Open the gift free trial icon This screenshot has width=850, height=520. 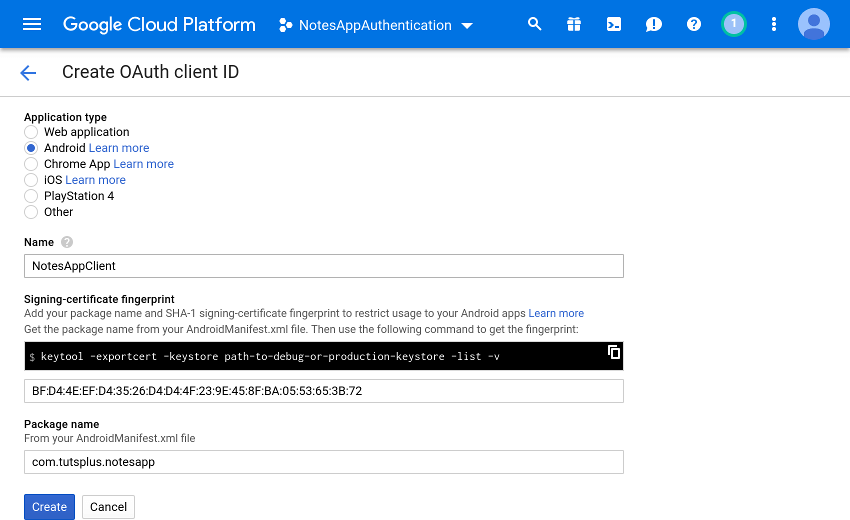(x=574, y=24)
